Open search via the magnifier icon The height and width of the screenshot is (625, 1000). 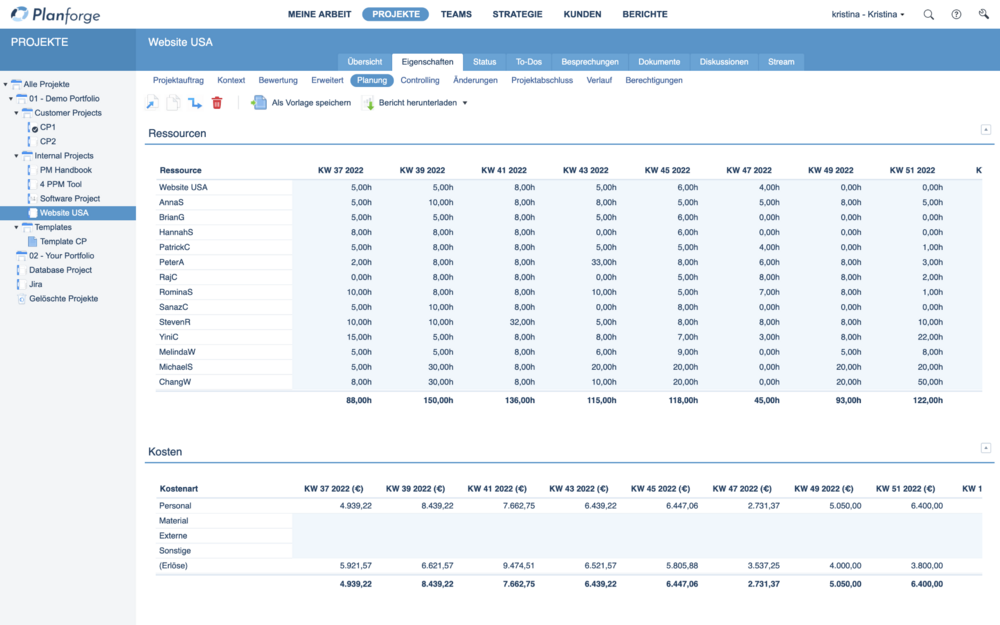[x=929, y=15]
